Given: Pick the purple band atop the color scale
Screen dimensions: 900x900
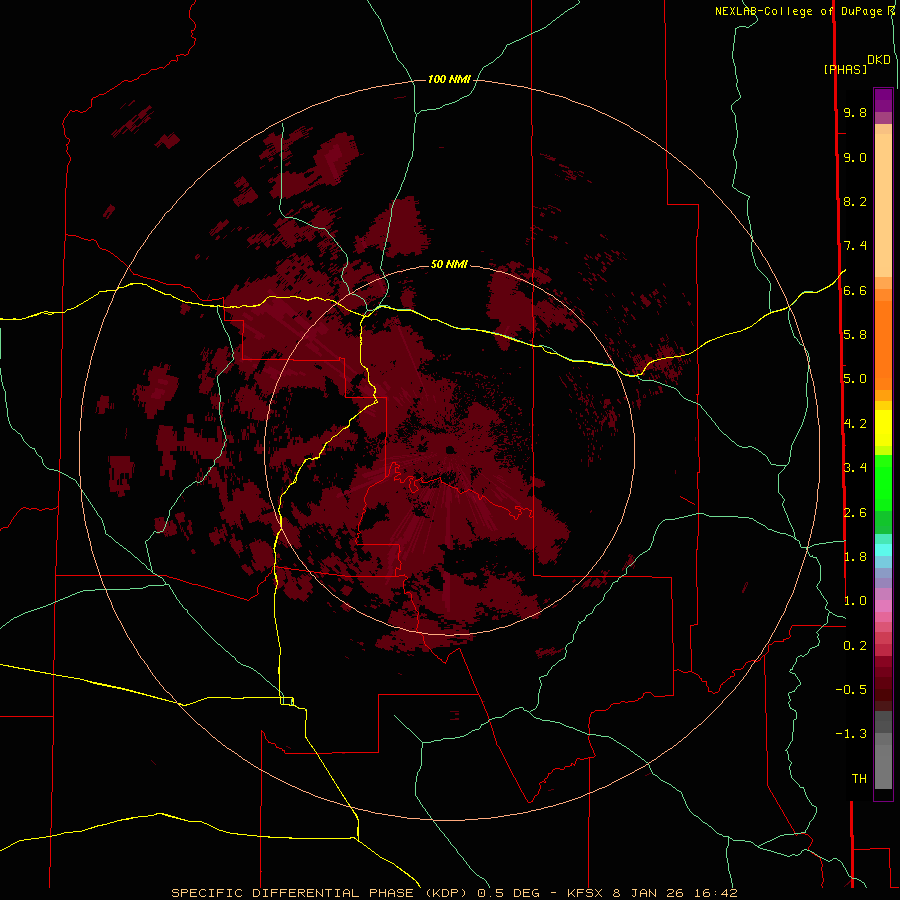Looking at the screenshot, I should (883, 100).
